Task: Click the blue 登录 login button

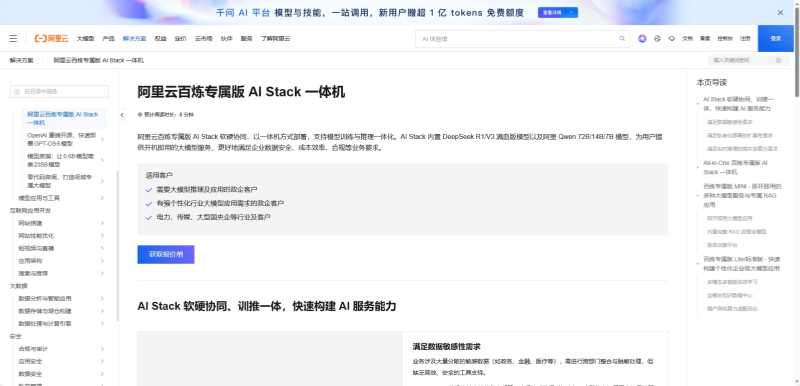Action: point(776,39)
